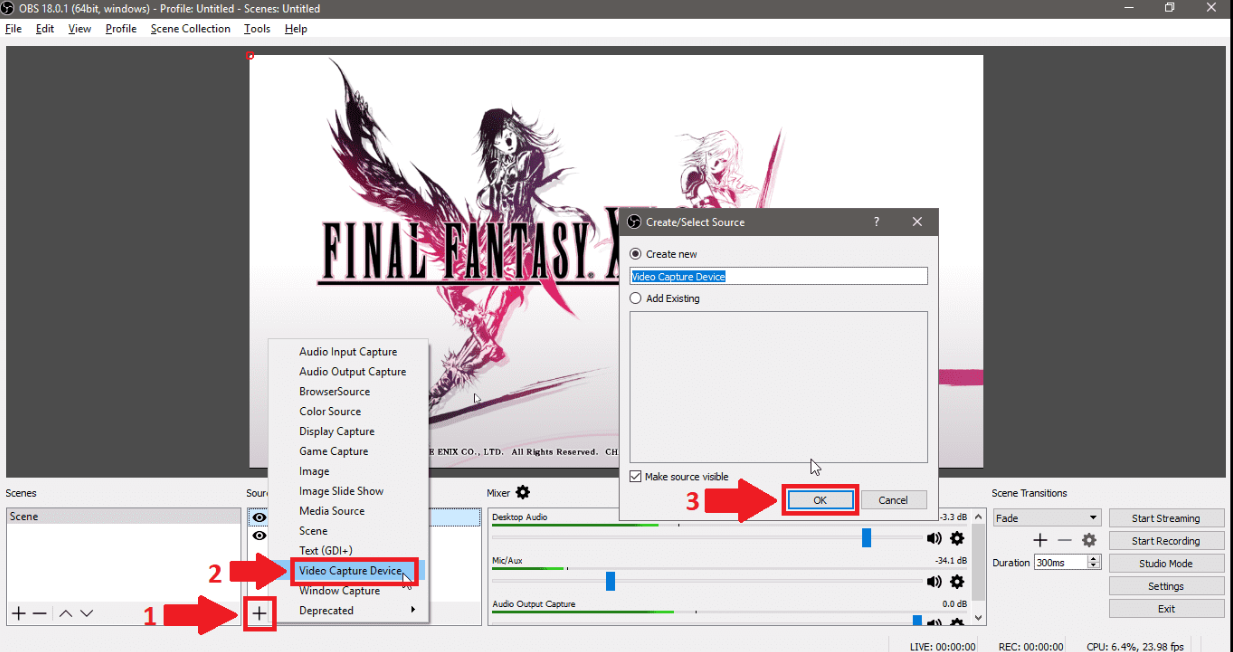The width and height of the screenshot is (1233, 652).
Task: Choose Audio Input Capture source
Action: (x=348, y=352)
